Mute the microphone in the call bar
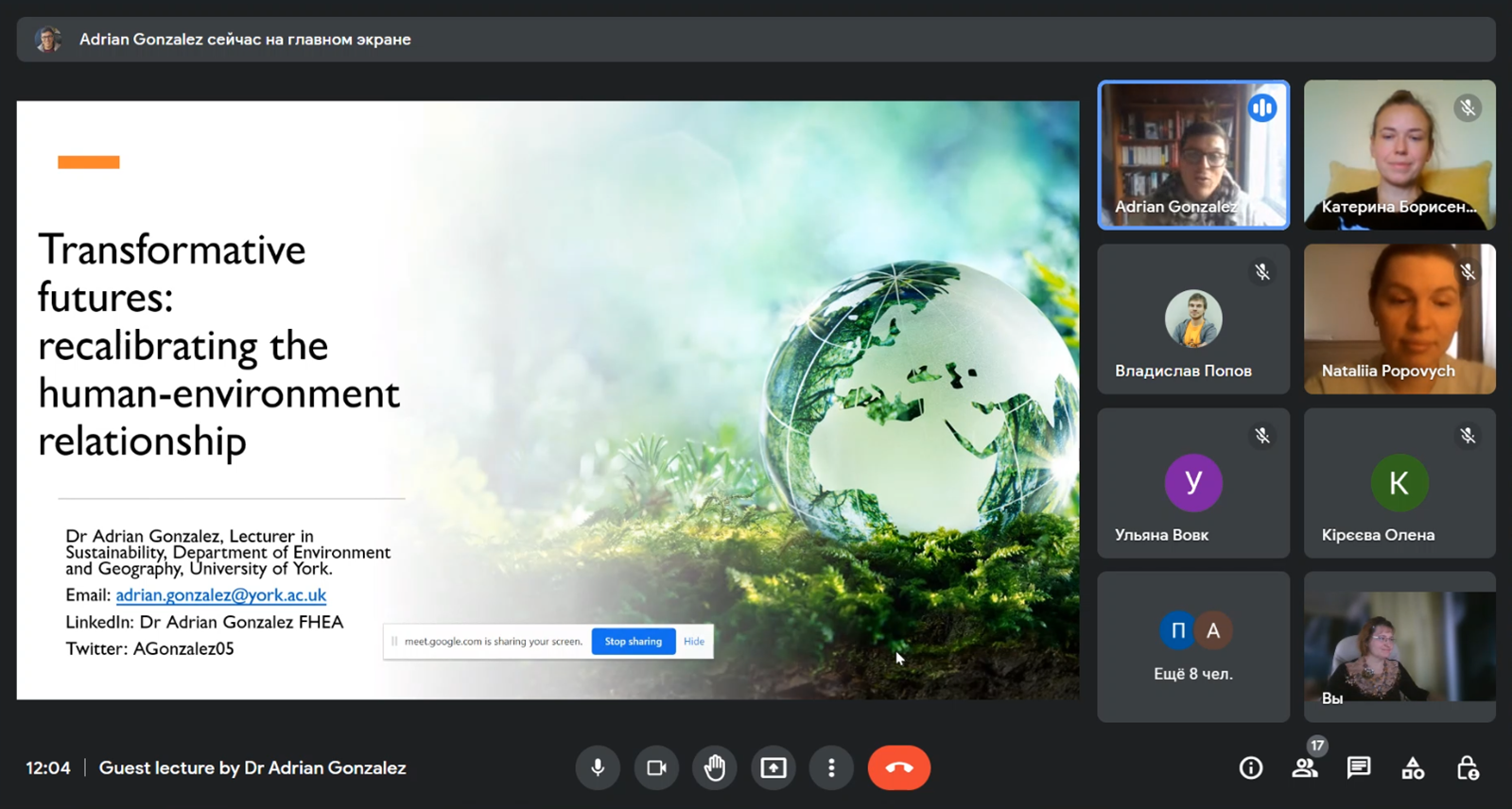1512x809 pixels. [x=598, y=767]
